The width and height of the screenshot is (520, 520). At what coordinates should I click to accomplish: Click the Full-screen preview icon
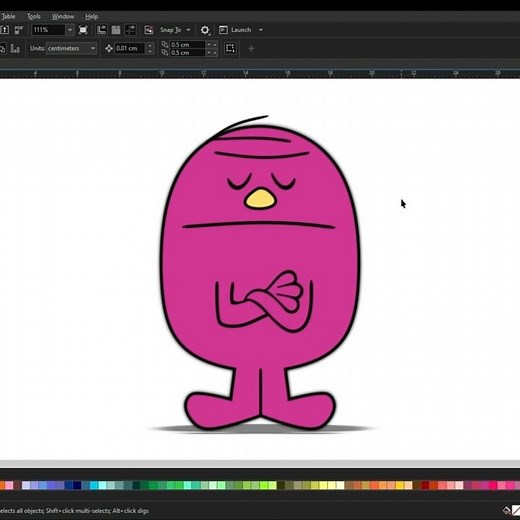tap(83, 30)
